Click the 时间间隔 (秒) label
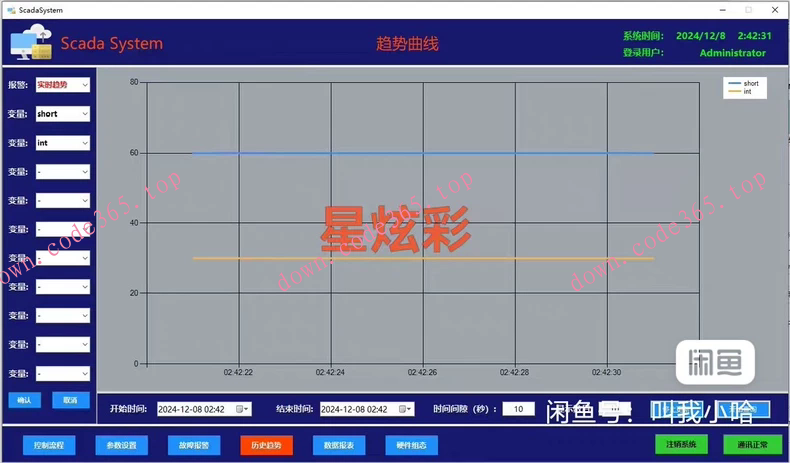Viewport: 790px width, 463px height. [465, 409]
